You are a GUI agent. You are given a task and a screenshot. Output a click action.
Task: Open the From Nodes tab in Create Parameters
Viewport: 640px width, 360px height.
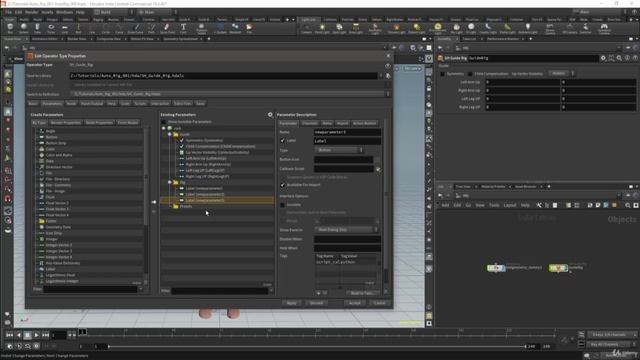click(128, 123)
